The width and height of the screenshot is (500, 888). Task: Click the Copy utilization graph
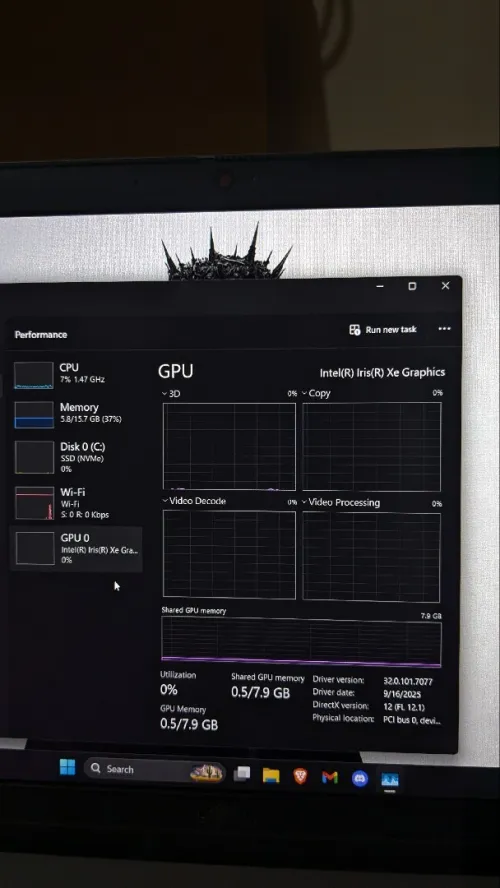click(371, 446)
